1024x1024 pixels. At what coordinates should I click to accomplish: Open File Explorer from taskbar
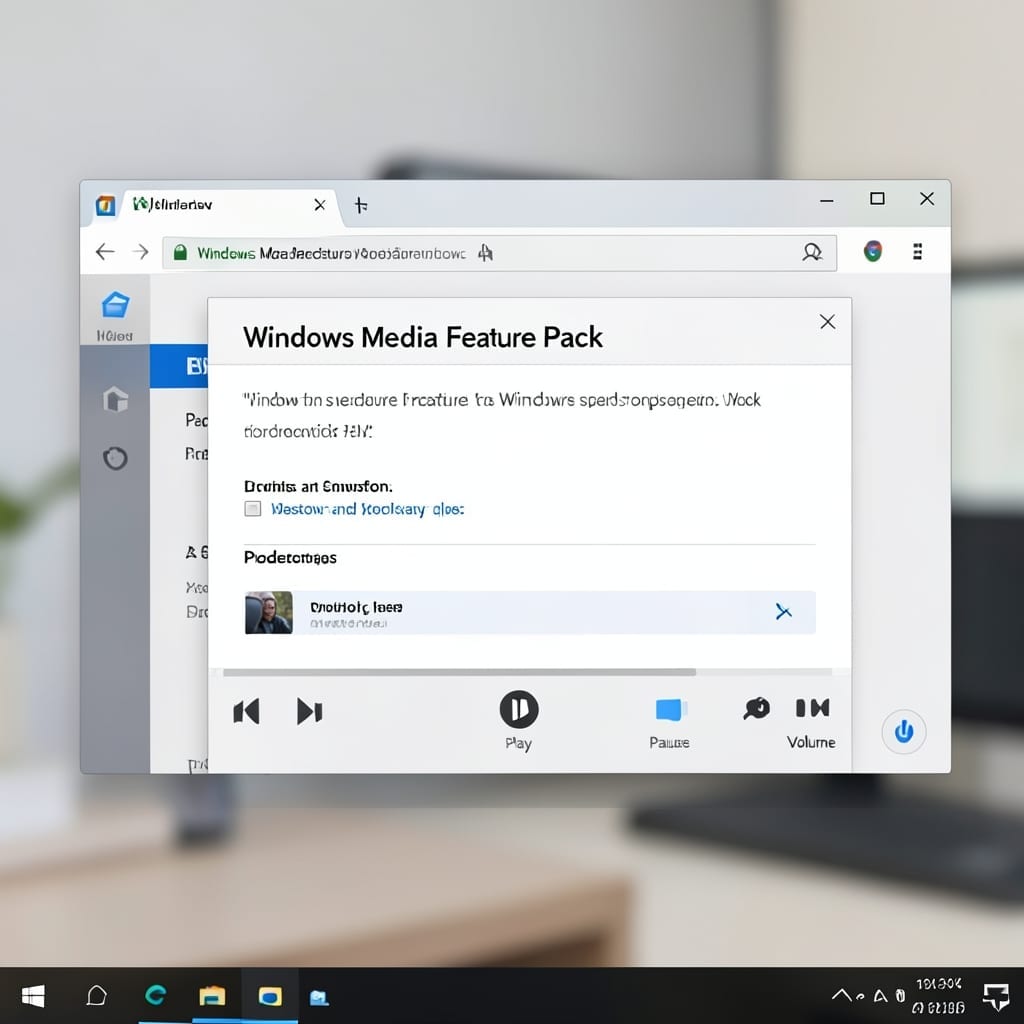pos(212,996)
